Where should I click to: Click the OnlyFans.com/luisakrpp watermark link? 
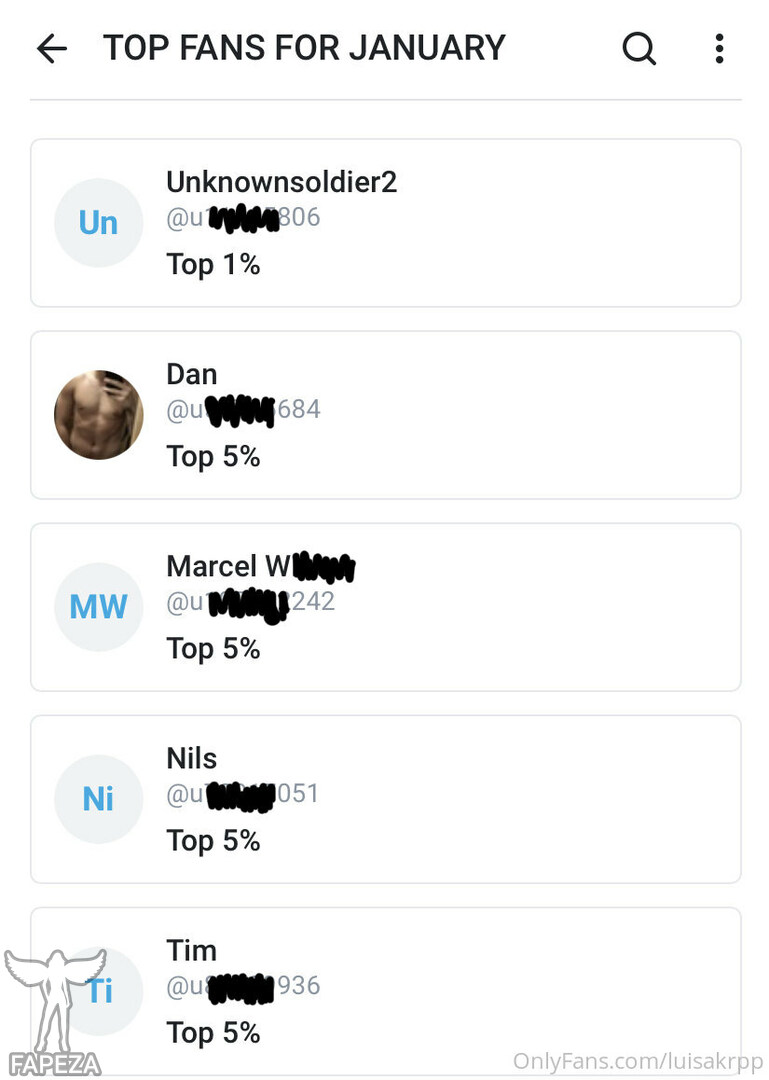click(638, 1061)
